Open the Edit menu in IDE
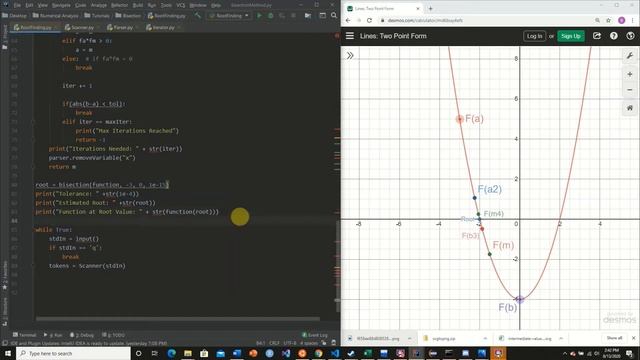This screenshot has height=360, width=640. 29,5
